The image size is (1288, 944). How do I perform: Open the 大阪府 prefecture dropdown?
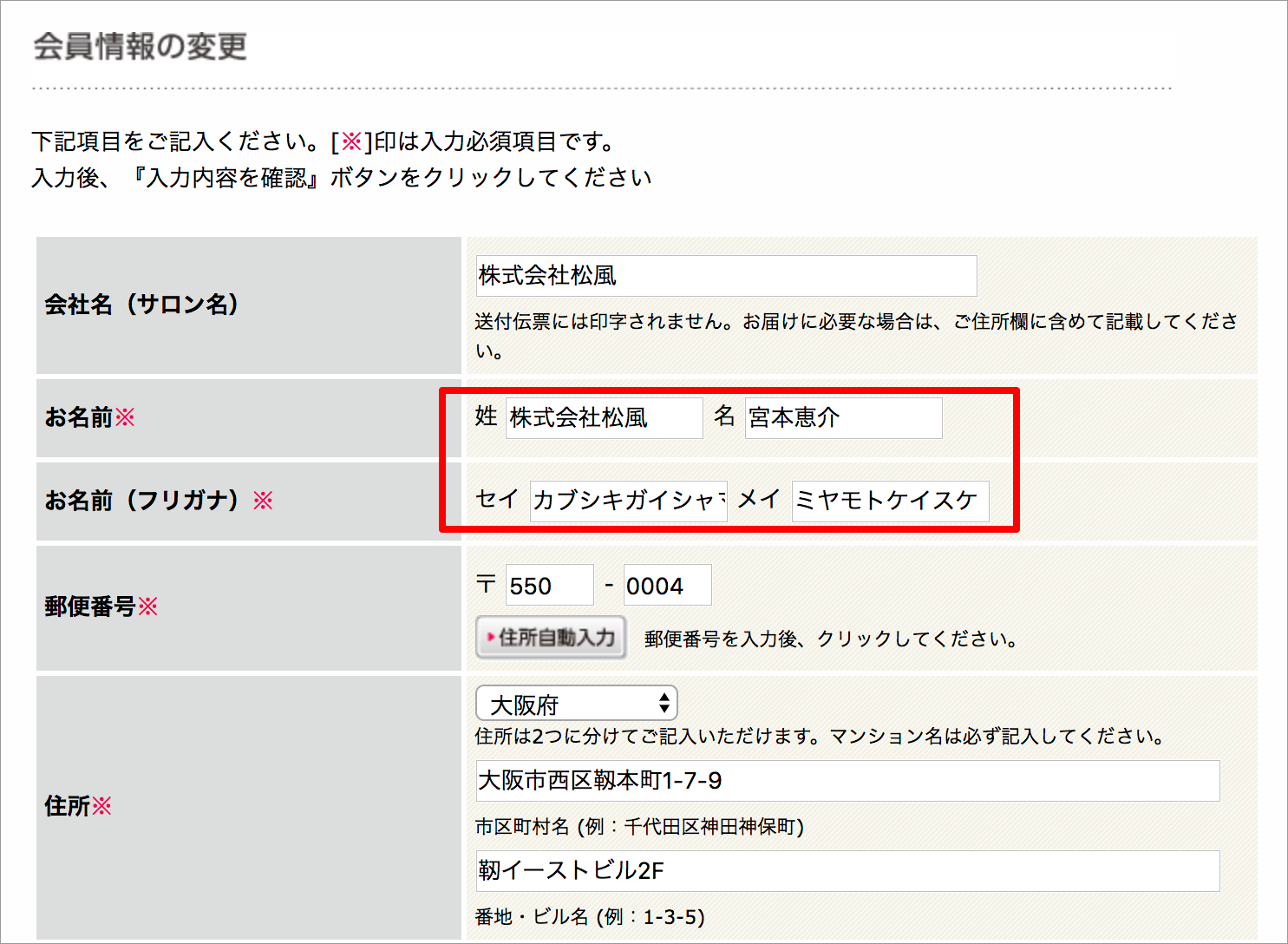point(576,703)
